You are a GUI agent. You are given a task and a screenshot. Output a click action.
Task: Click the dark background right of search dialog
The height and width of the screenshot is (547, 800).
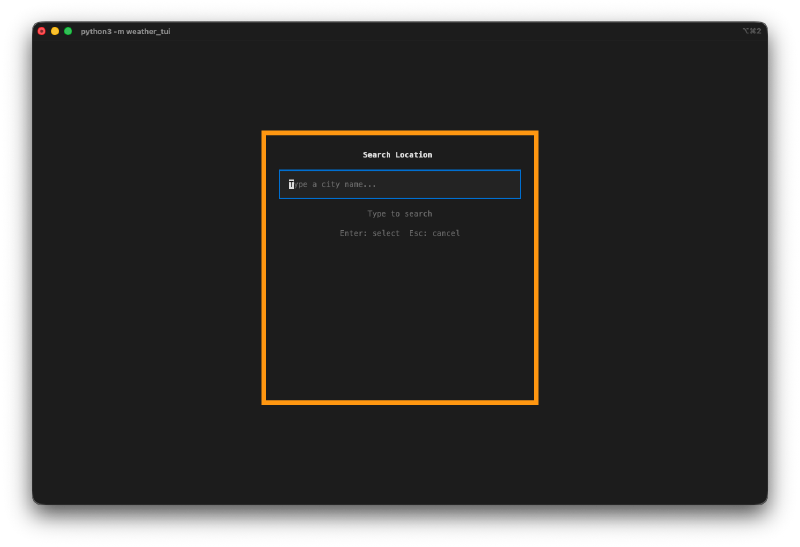pyautogui.click(x=650, y=270)
